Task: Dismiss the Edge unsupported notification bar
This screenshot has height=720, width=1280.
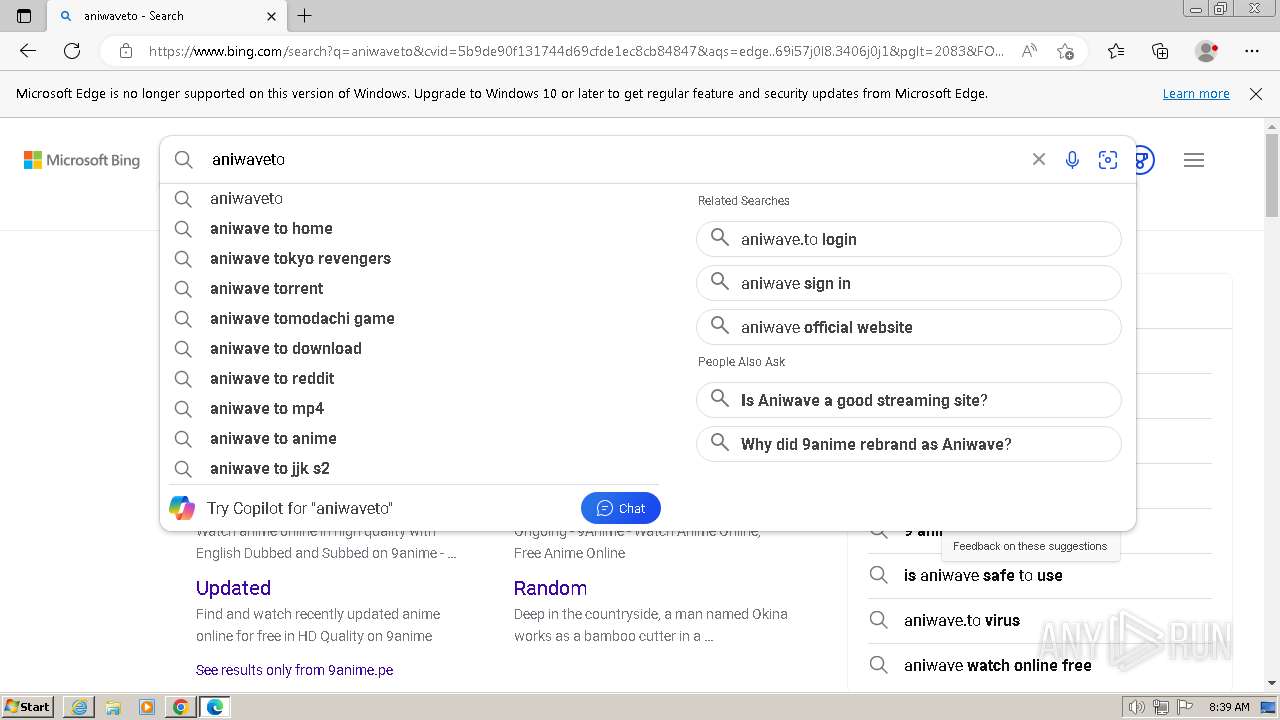Action: (x=1256, y=94)
